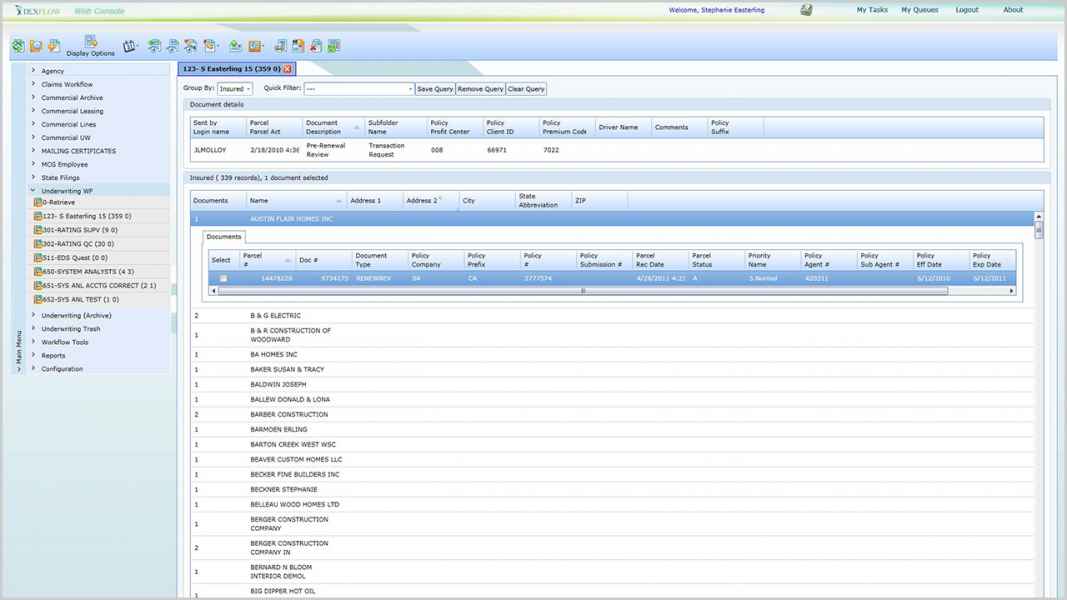The image size is (1067, 600).
Task: Check the select box for parcel 14479229
Action: click(223, 278)
